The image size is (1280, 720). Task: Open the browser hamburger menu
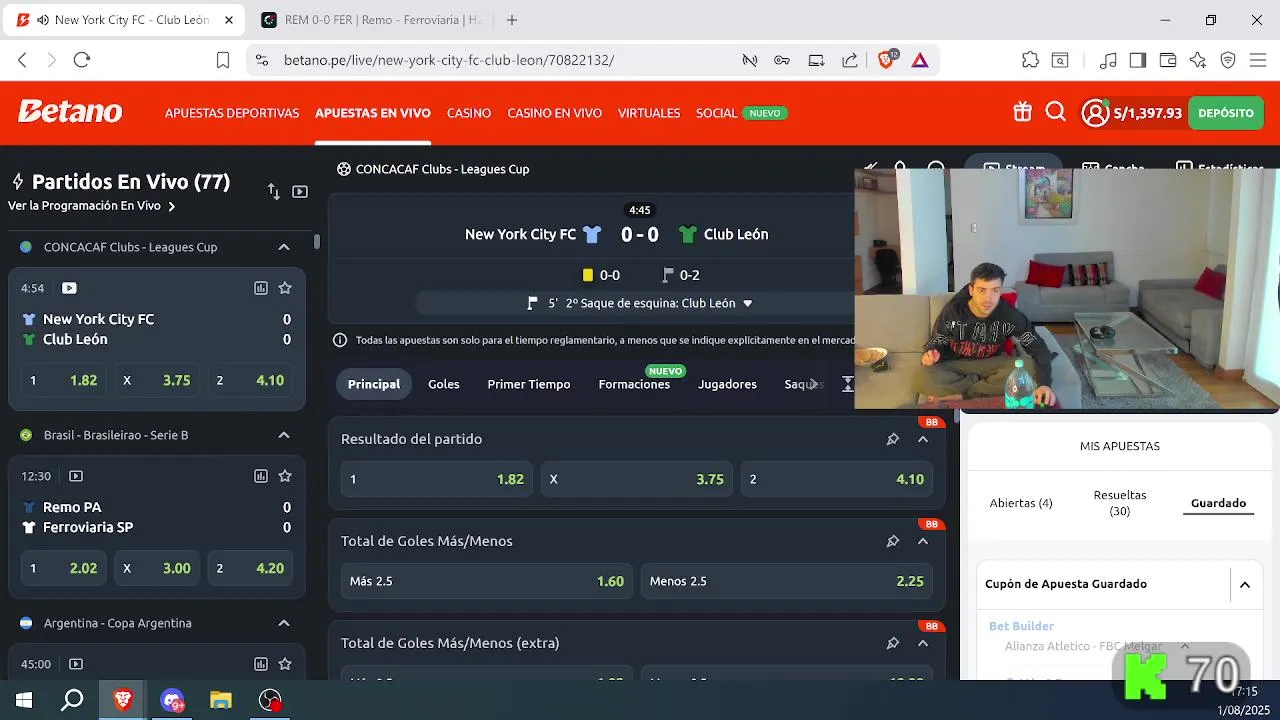point(1258,60)
